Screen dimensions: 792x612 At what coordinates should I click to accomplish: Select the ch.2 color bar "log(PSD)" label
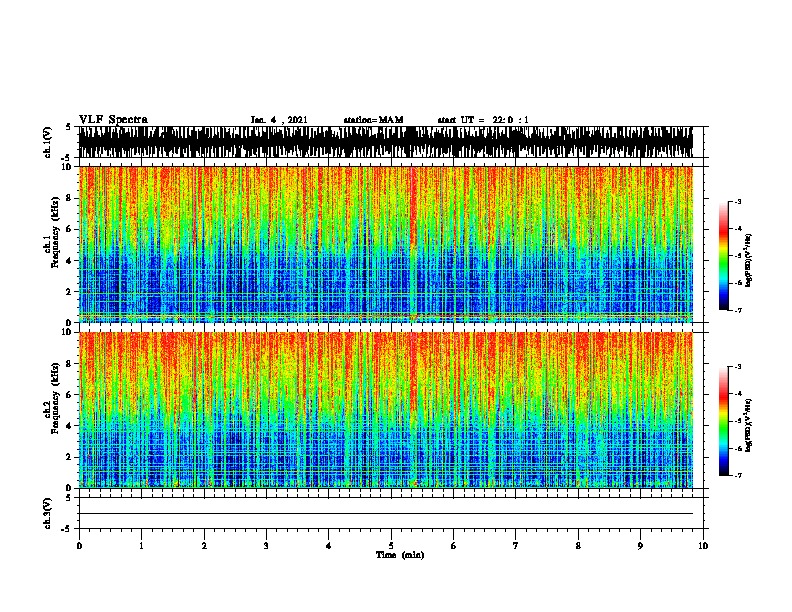(749, 426)
